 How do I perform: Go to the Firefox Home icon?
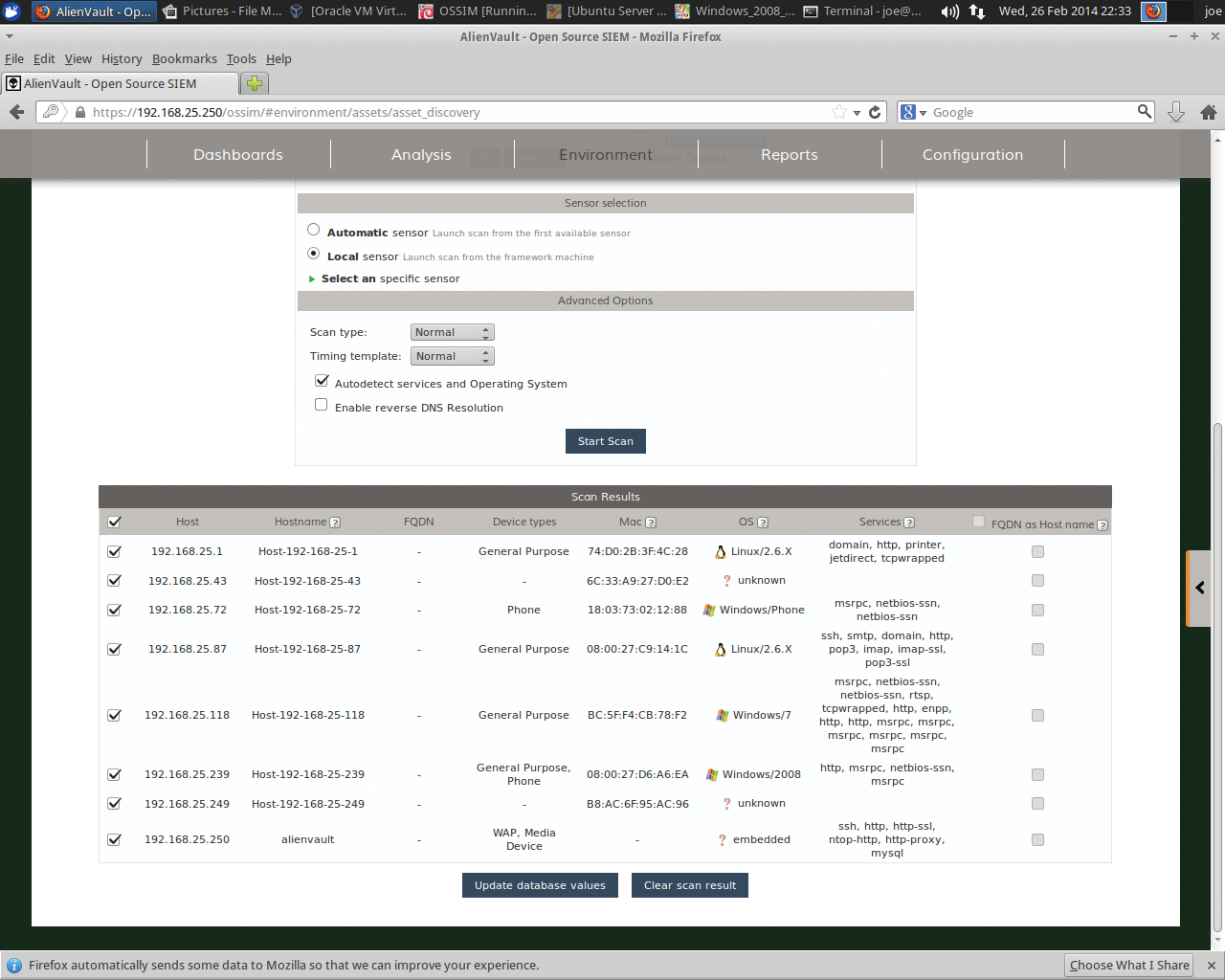tap(1209, 112)
